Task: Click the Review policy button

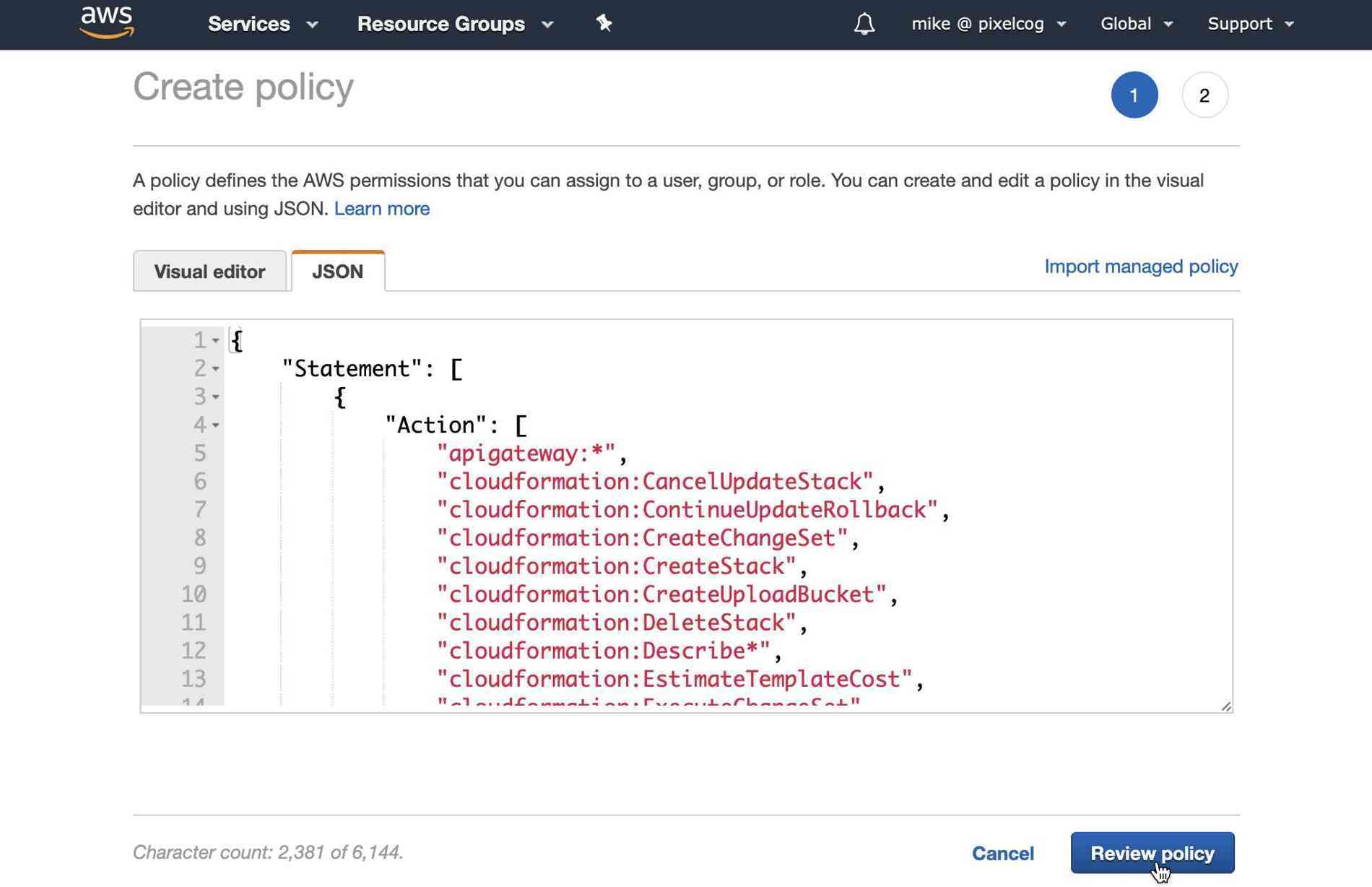Action: 1152,853
